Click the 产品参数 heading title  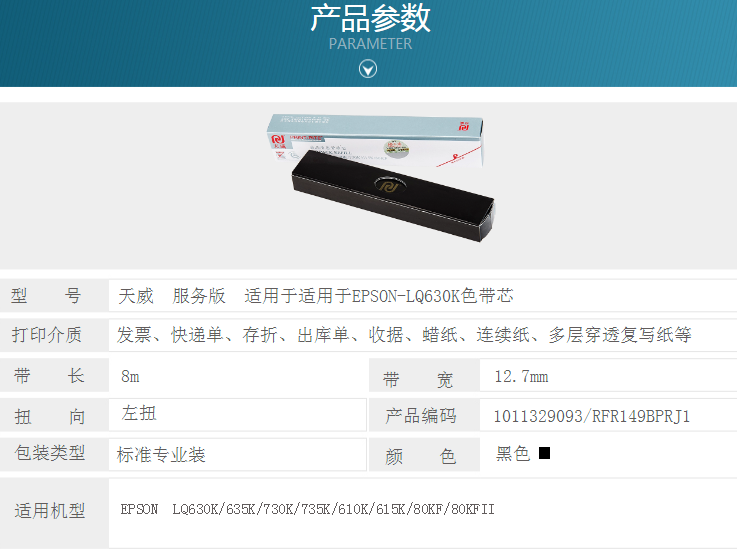click(370, 18)
